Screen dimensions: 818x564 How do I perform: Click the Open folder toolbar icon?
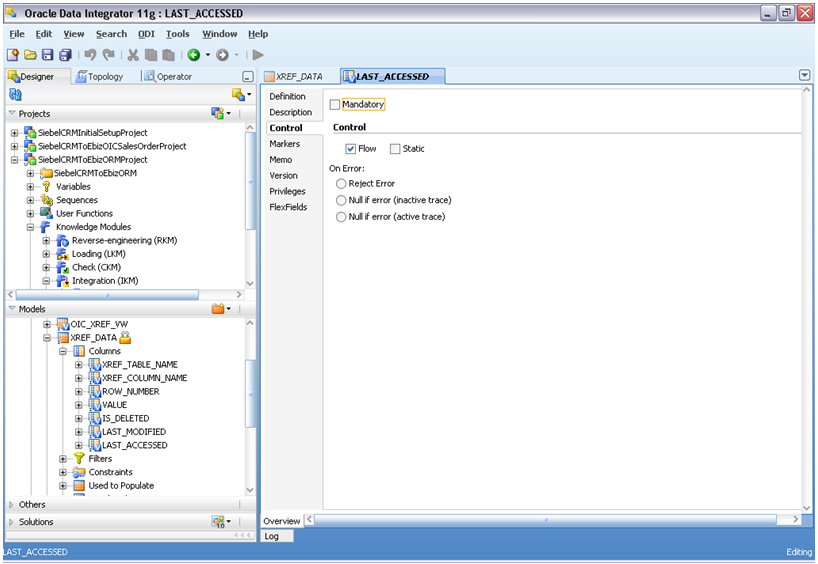pos(30,55)
